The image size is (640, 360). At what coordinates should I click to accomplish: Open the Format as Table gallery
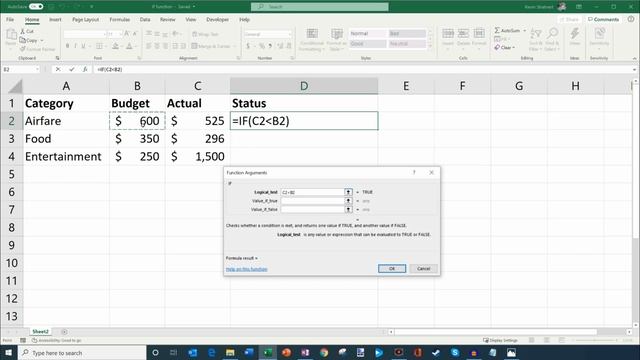click(336, 40)
